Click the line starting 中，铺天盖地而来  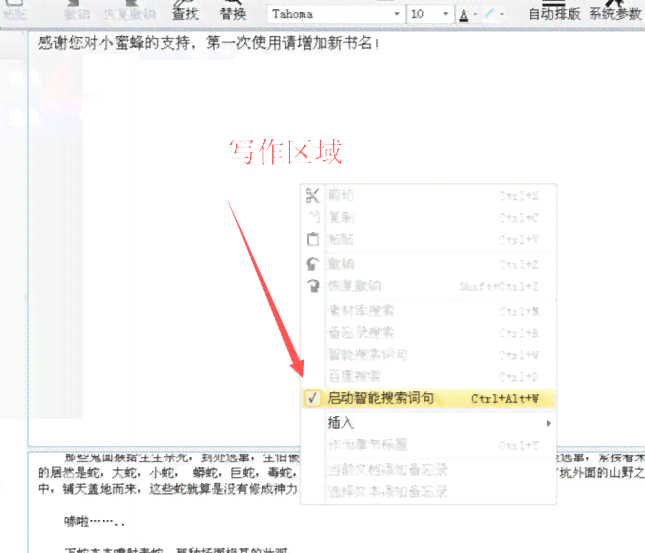pyautogui.click(x=168, y=489)
